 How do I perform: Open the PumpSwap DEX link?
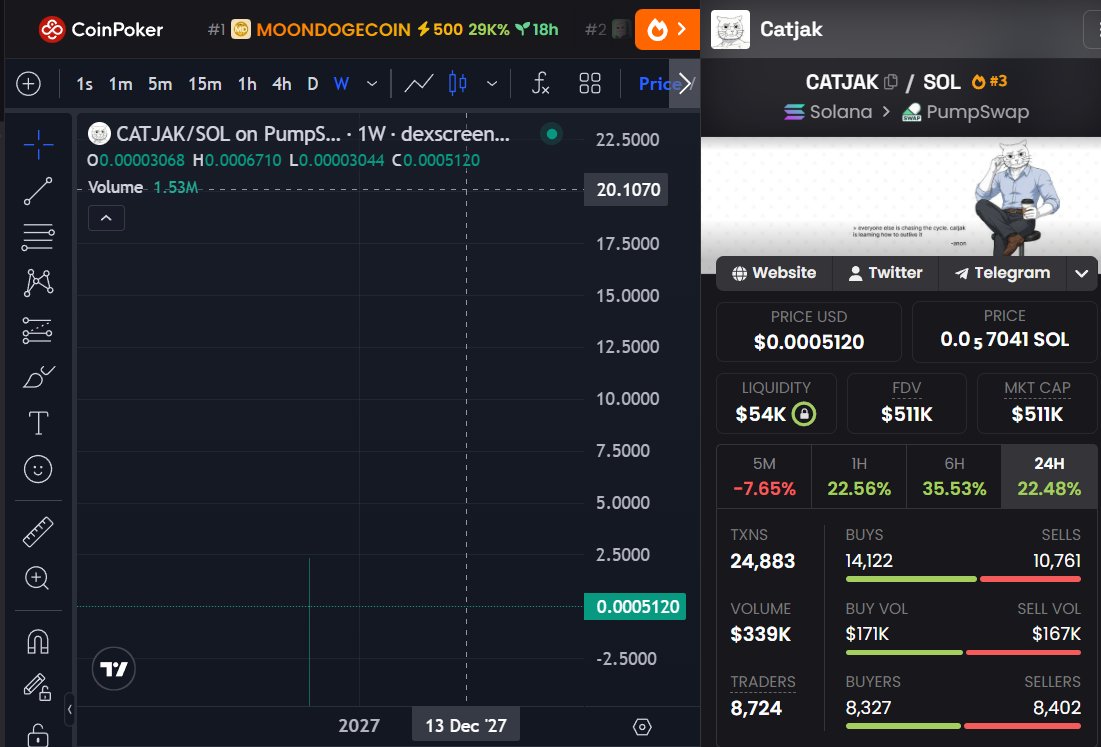coord(965,112)
